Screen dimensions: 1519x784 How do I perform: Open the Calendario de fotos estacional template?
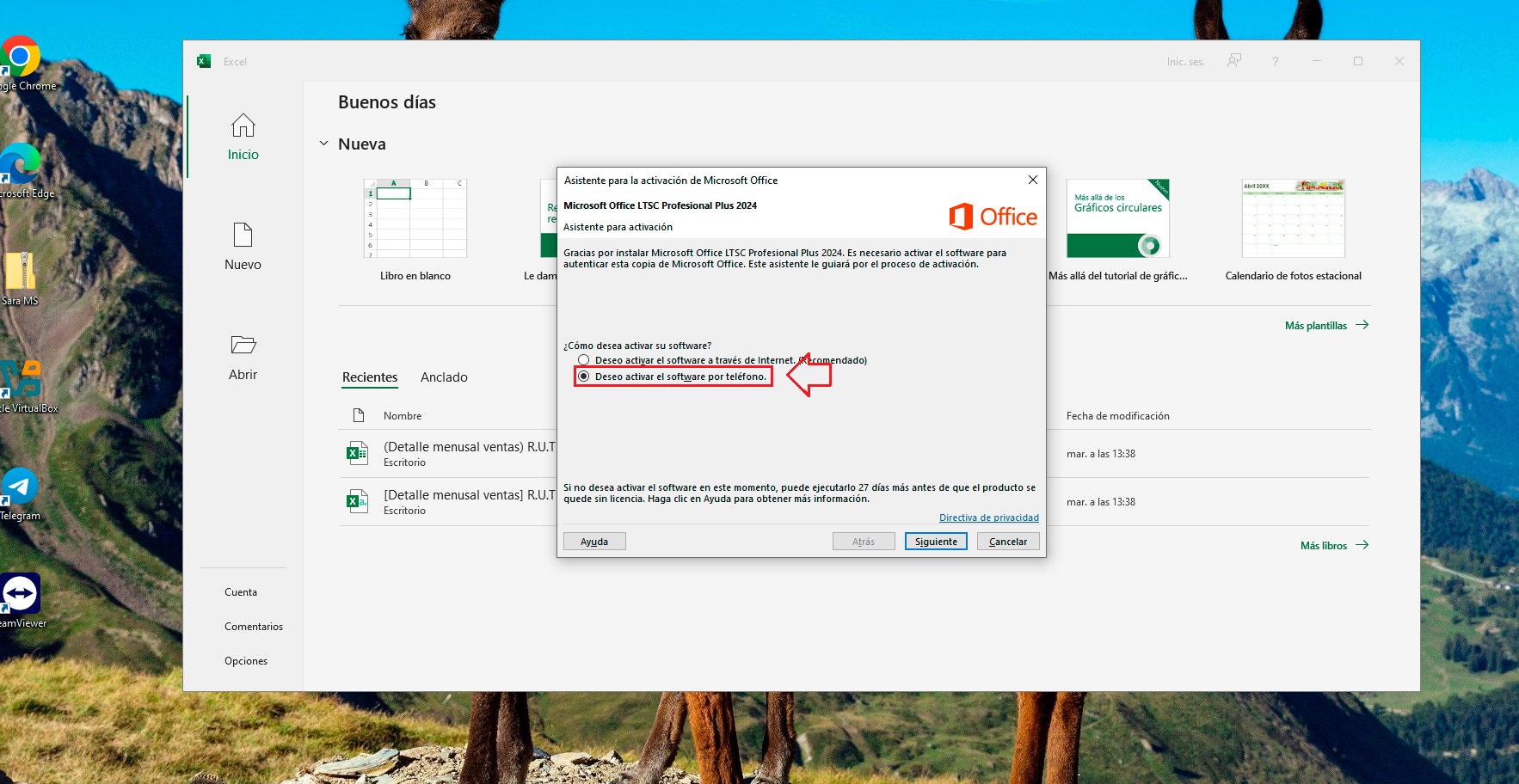(x=1293, y=218)
